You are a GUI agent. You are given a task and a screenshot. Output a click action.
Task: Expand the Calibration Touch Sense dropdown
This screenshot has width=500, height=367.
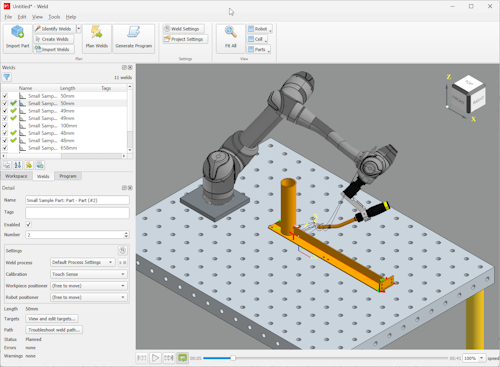(x=89, y=274)
